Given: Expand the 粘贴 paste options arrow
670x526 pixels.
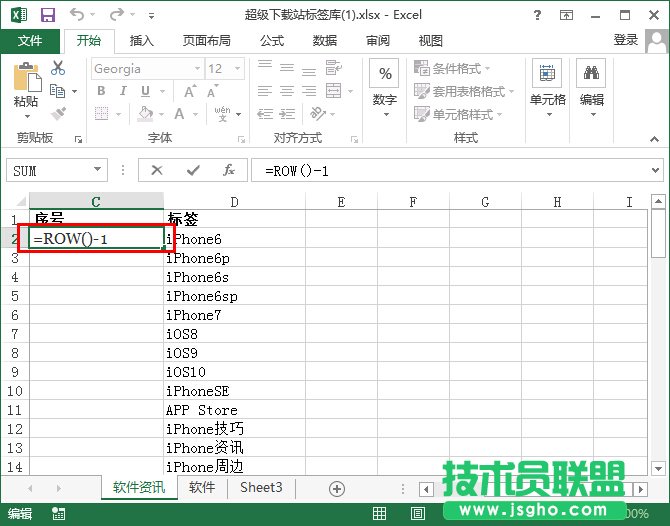Looking at the screenshot, I should point(27,116).
